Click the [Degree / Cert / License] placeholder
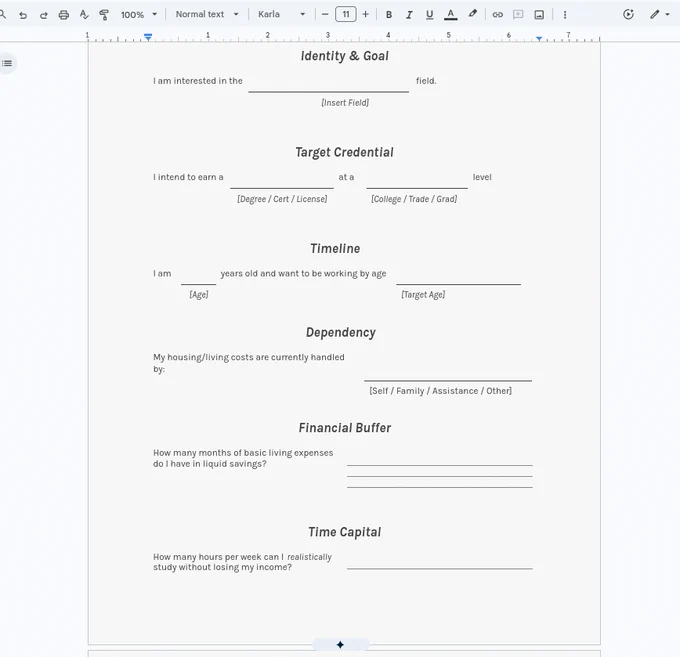The image size is (680, 657). click(282, 199)
